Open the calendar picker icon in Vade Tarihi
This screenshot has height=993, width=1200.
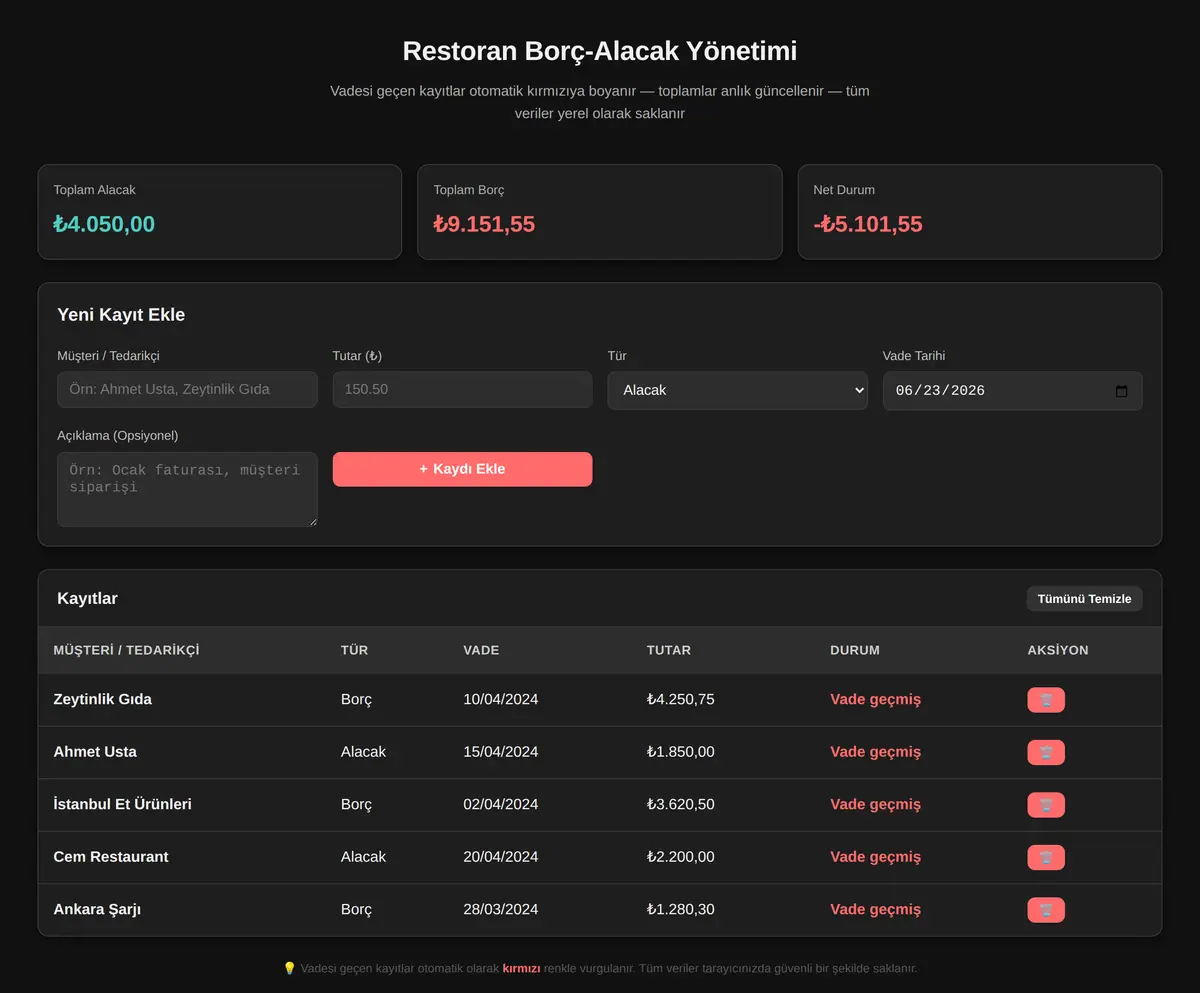coord(1121,391)
